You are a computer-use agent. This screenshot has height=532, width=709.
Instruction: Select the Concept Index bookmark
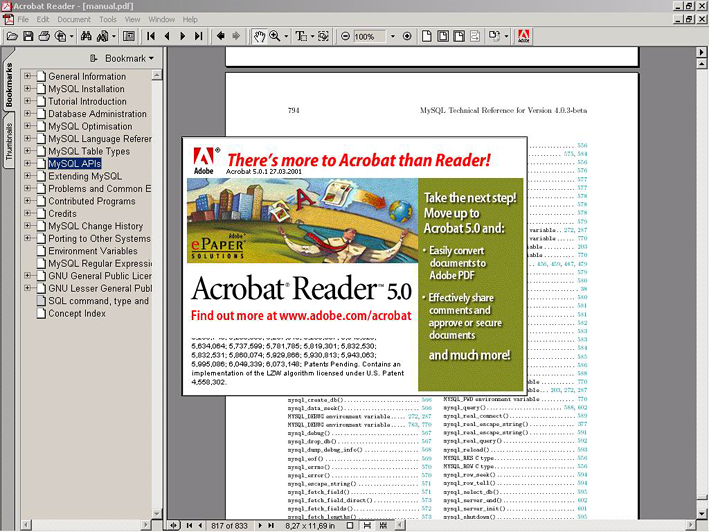click(x=77, y=313)
